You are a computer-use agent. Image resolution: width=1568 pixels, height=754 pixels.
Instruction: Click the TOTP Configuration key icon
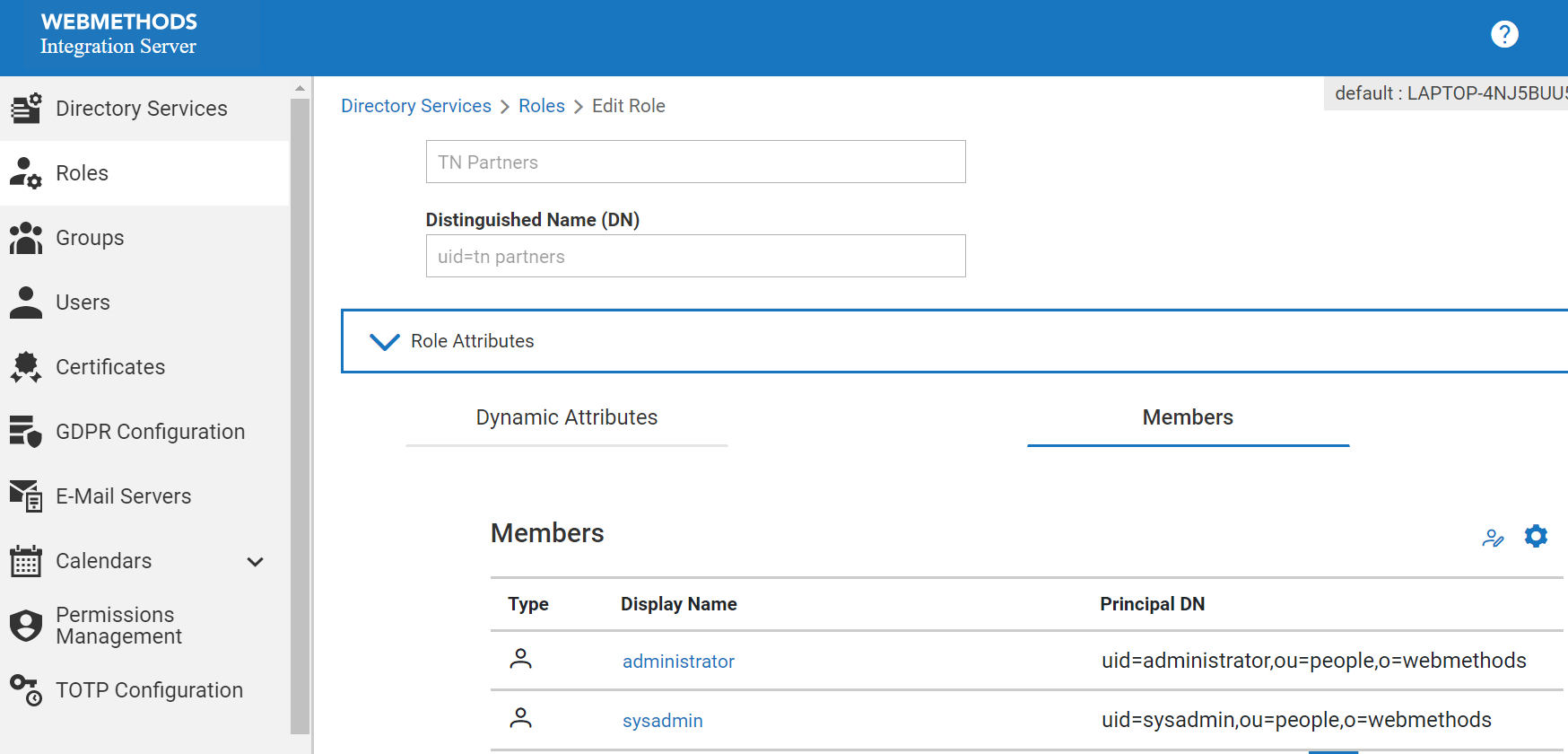coord(26,690)
